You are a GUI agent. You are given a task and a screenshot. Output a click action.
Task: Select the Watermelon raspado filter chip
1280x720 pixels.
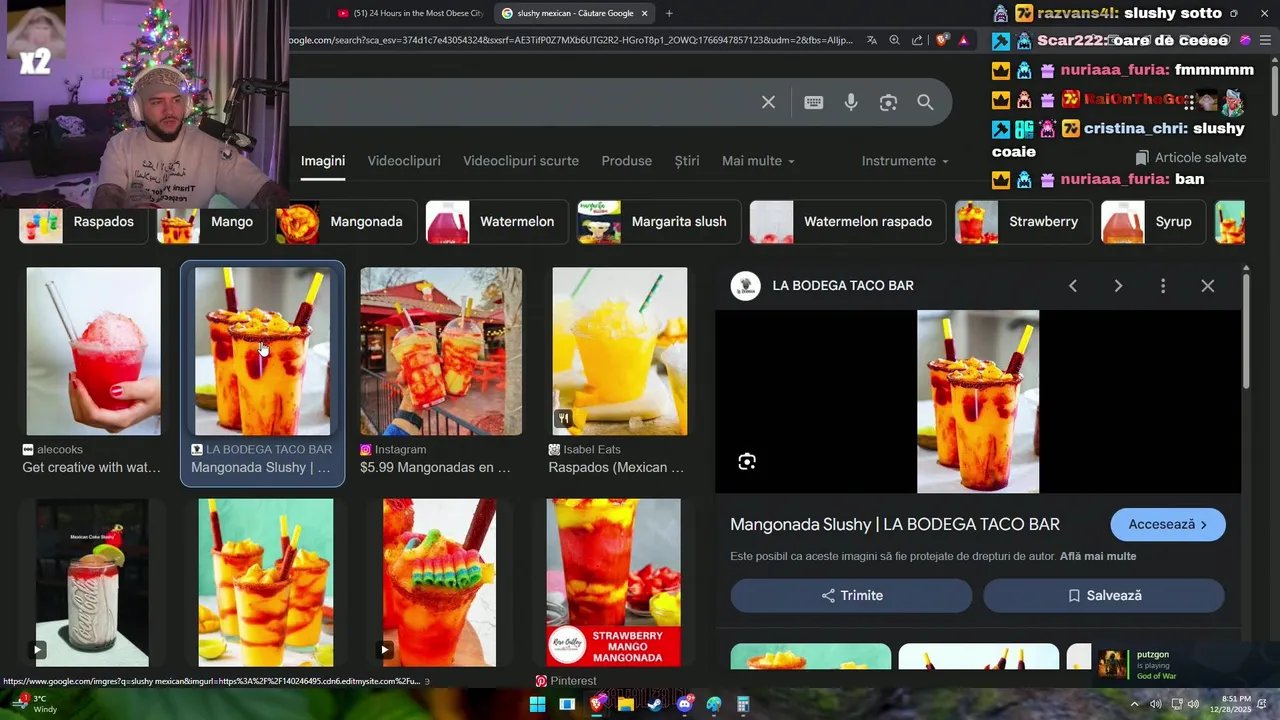coord(848,222)
